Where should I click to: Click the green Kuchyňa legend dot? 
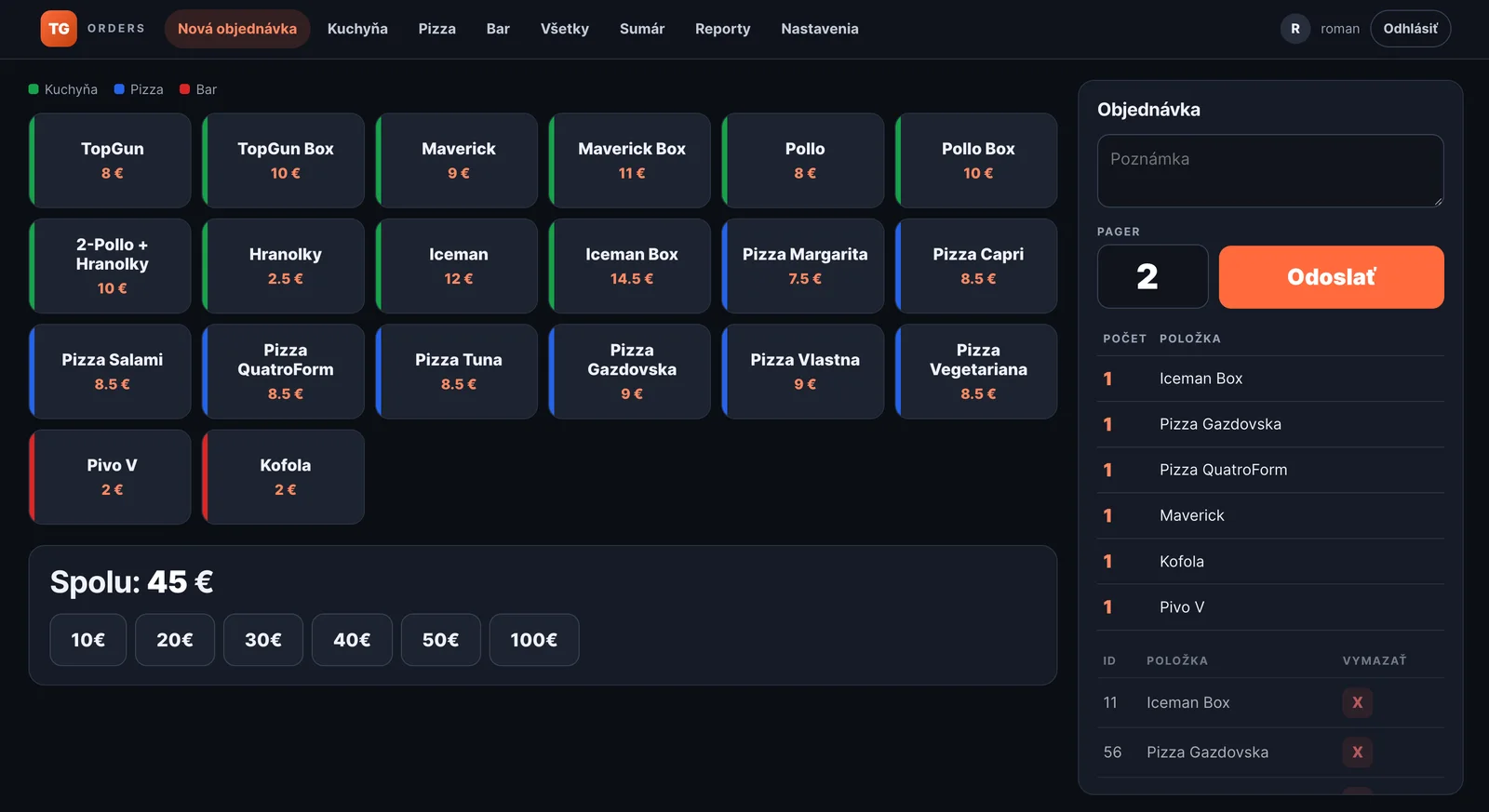[34, 89]
